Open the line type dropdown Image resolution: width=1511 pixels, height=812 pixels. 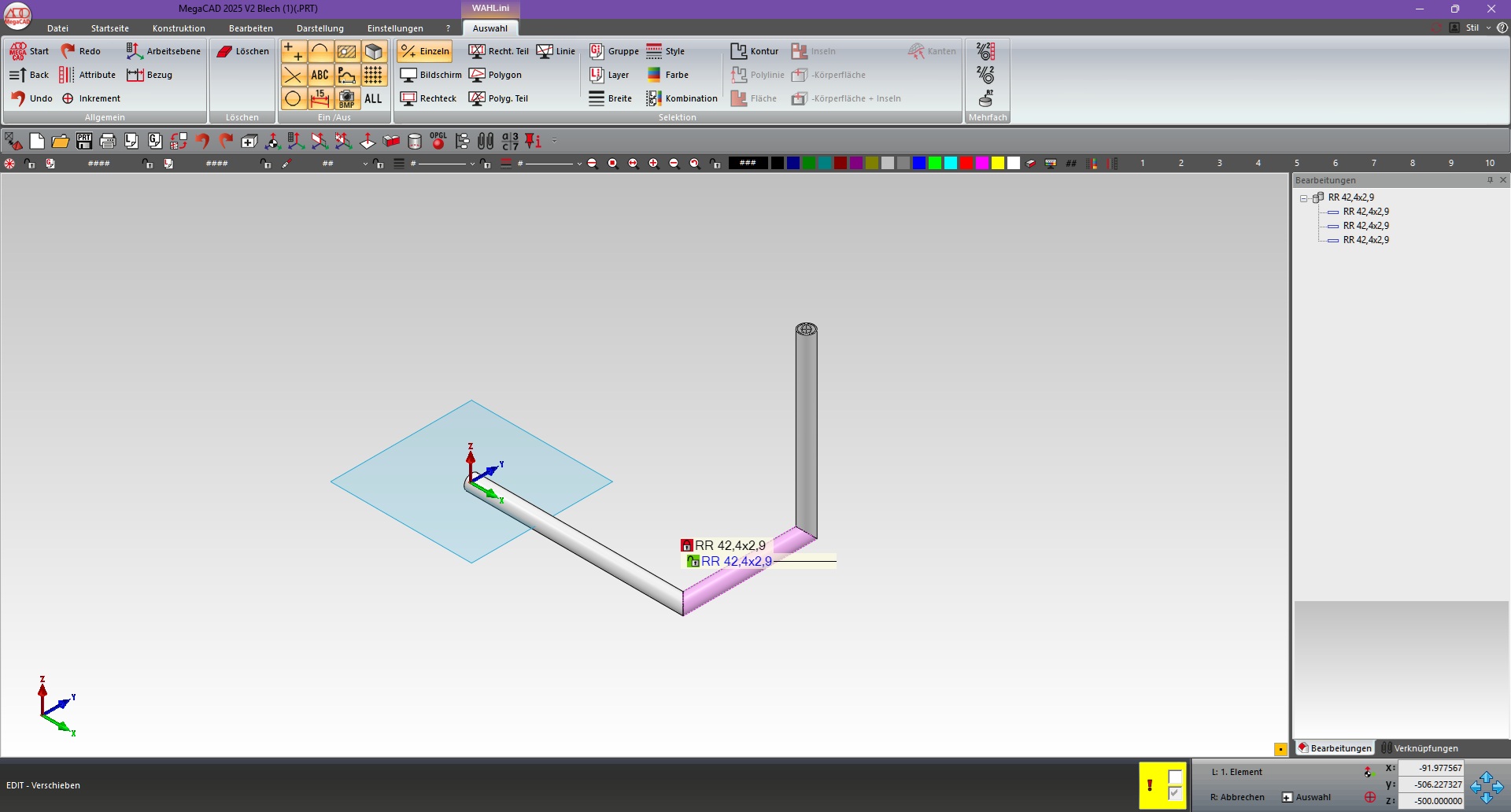click(472, 164)
